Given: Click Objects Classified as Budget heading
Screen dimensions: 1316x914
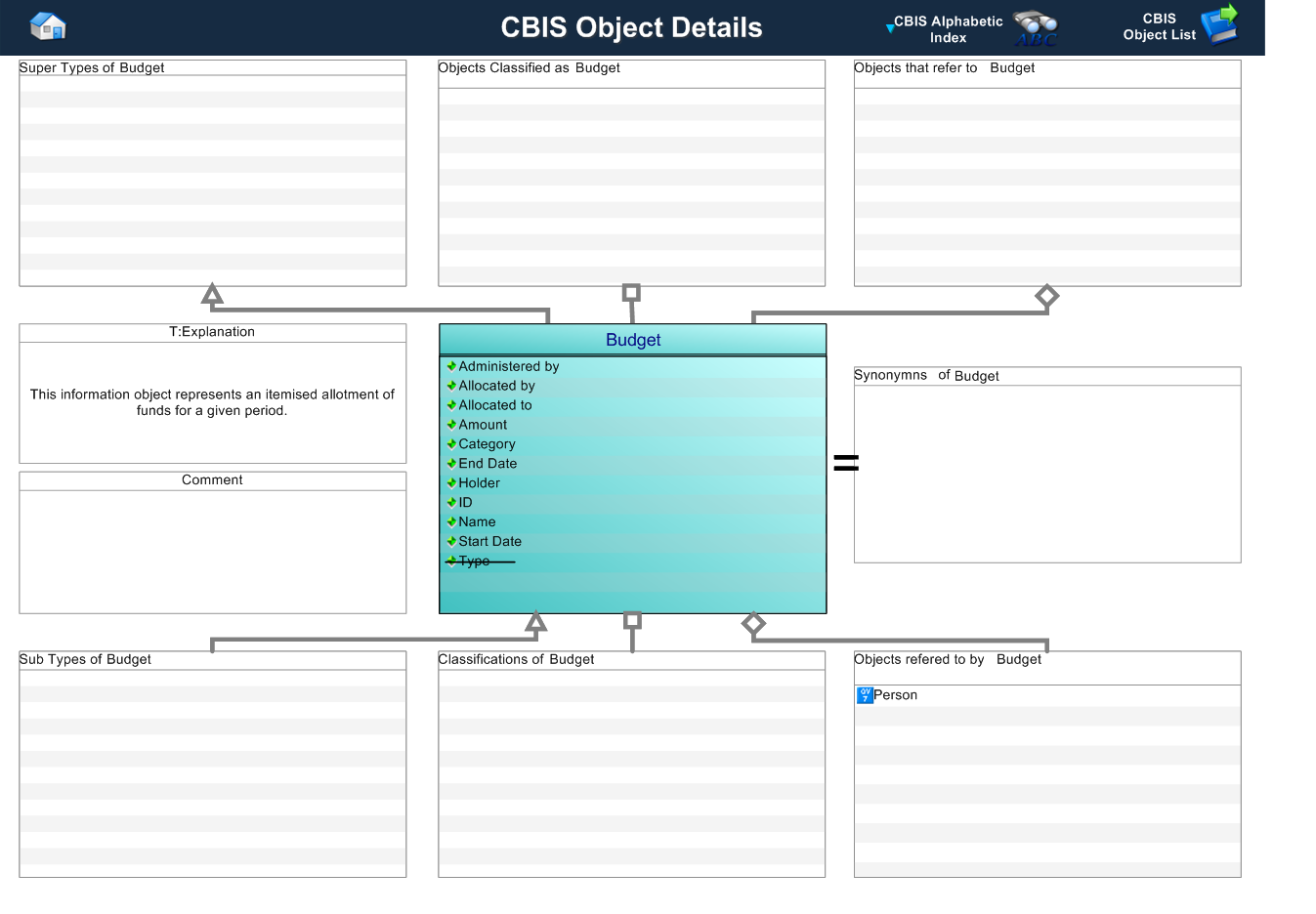Looking at the screenshot, I should [x=529, y=68].
